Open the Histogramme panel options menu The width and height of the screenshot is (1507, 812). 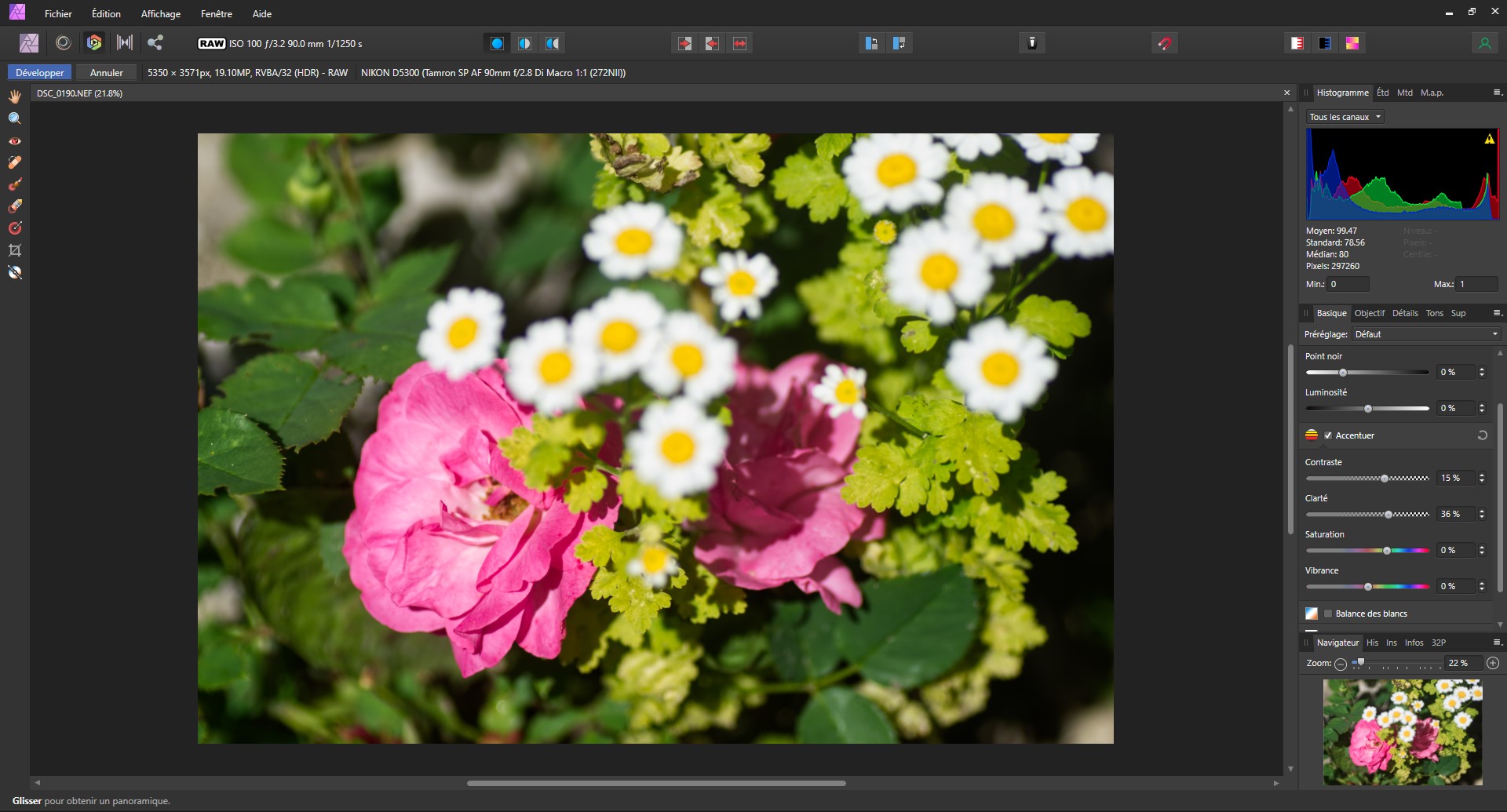[x=1496, y=93]
